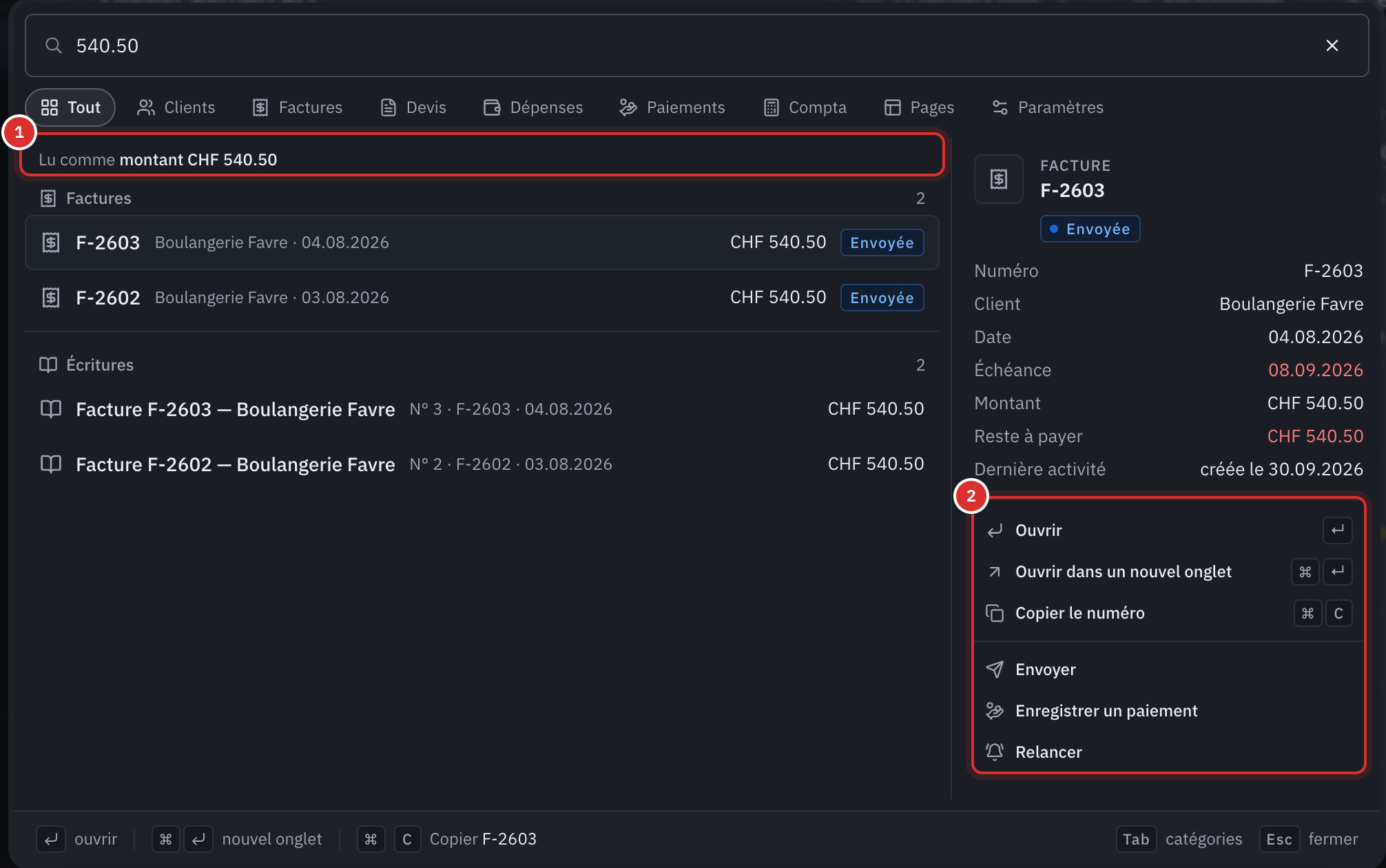Click the copy icon next to Copier le numéro
Image resolution: width=1386 pixels, height=868 pixels.
(994, 613)
